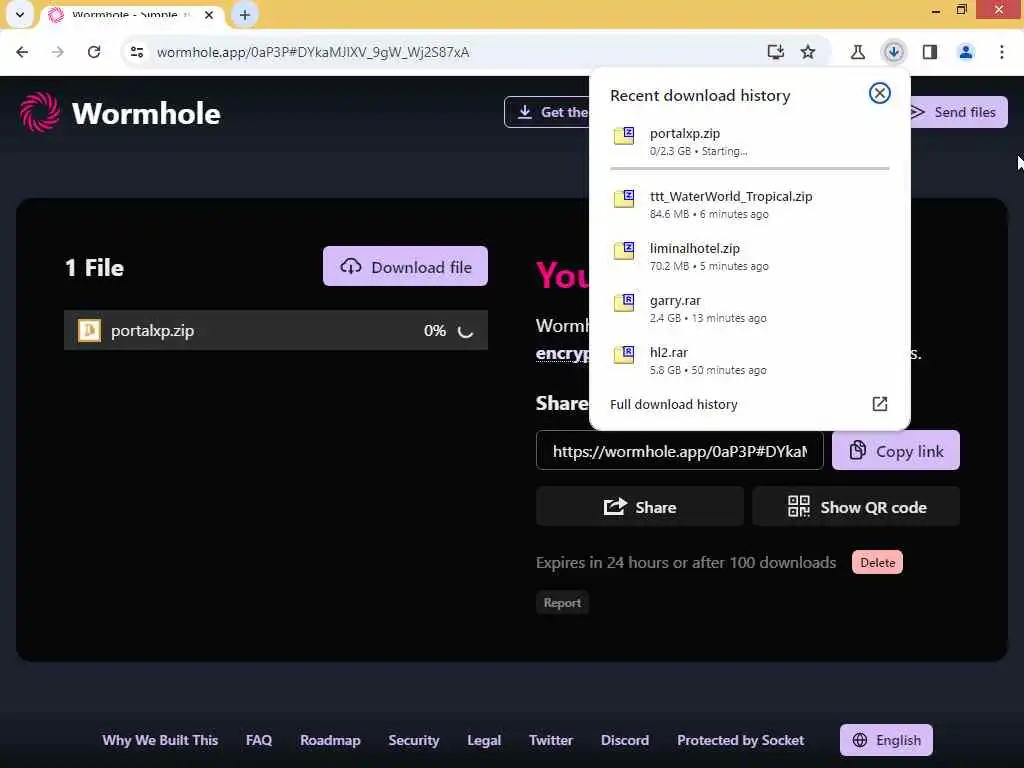Image resolution: width=1024 pixels, height=768 pixels.
Task: Click the external-link icon beside Full download history
Action: tap(880, 404)
